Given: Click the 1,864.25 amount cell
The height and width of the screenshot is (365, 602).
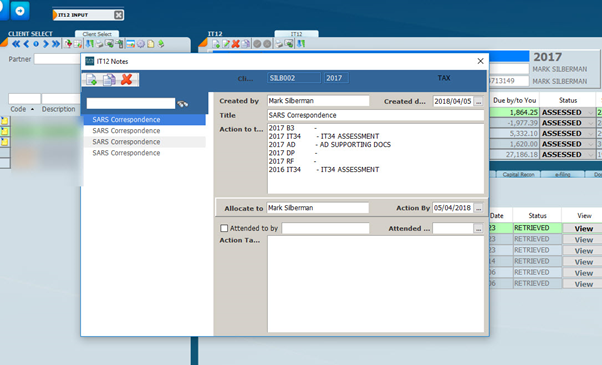Looking at the screenshot, I should [x=514, y=112].
